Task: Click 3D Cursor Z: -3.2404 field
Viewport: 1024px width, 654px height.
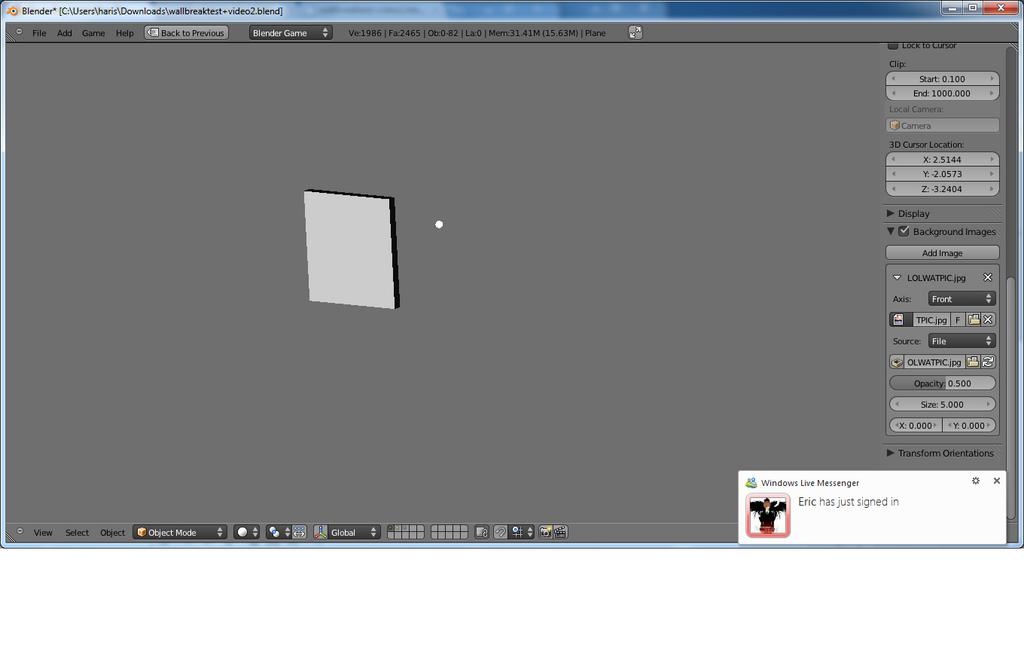Action: 942,189
